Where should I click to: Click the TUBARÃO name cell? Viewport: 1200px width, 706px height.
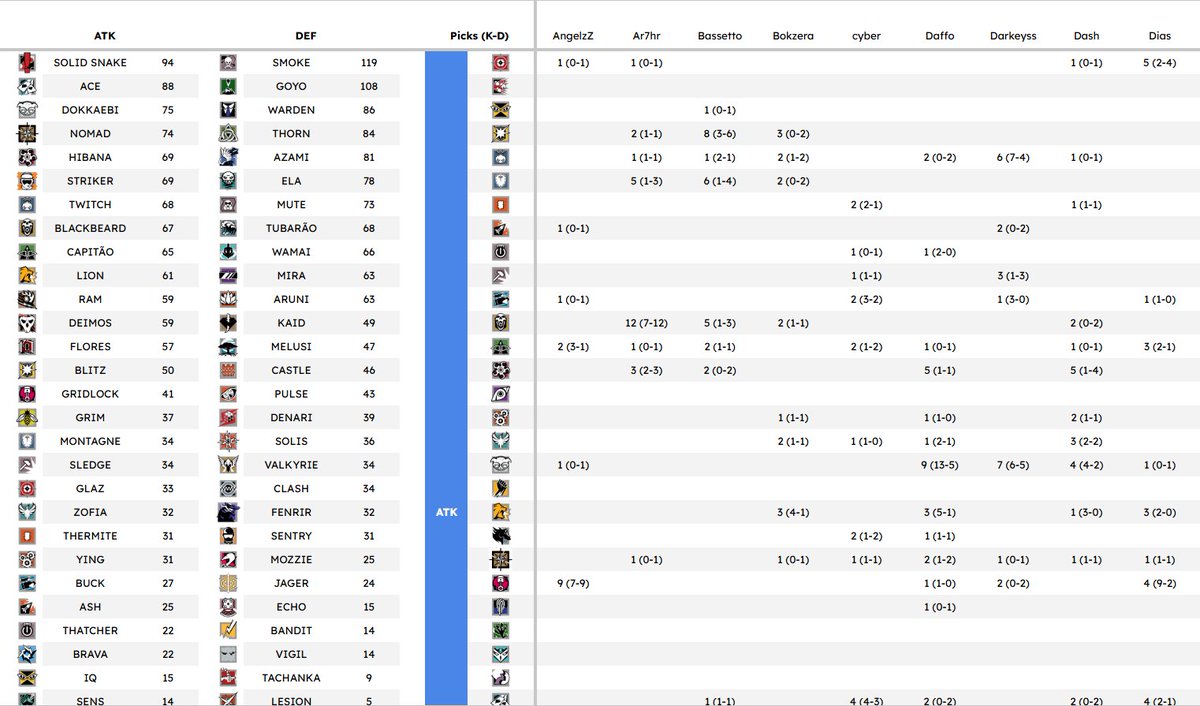(291, 228)
